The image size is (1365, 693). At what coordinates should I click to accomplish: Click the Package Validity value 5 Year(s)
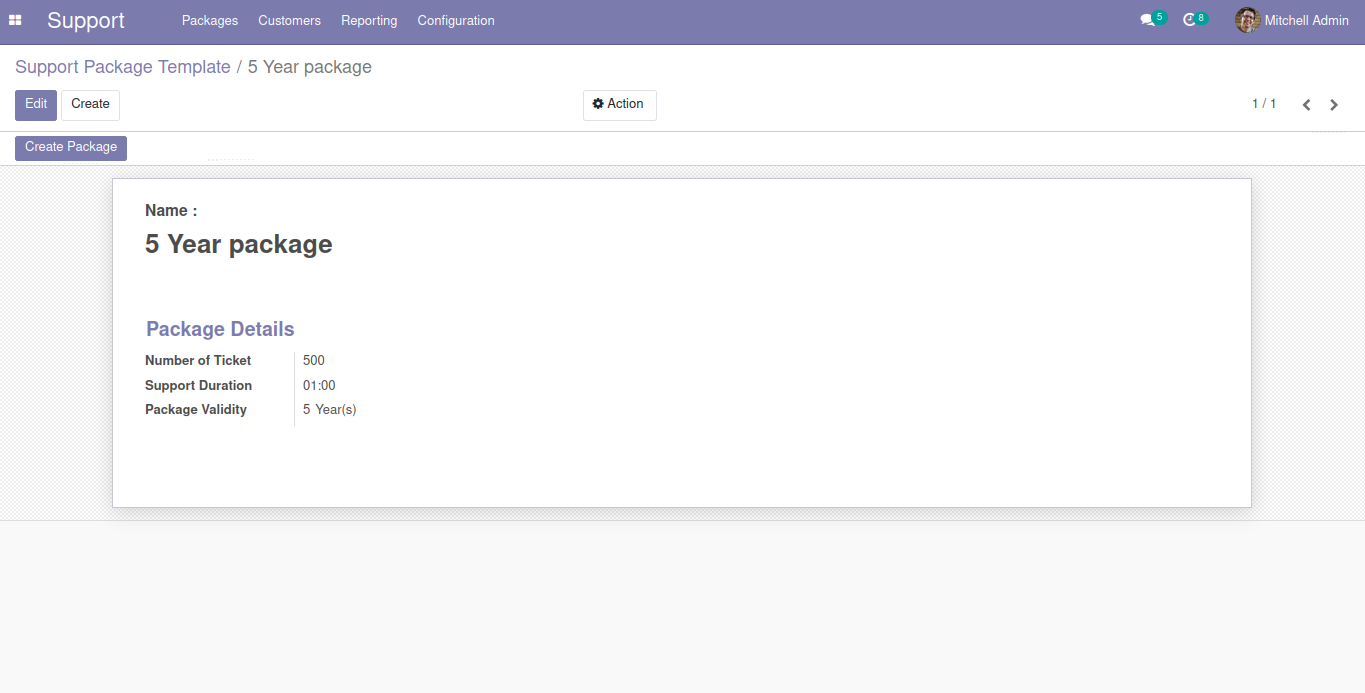pyautogui.click(x=330, y=410)
